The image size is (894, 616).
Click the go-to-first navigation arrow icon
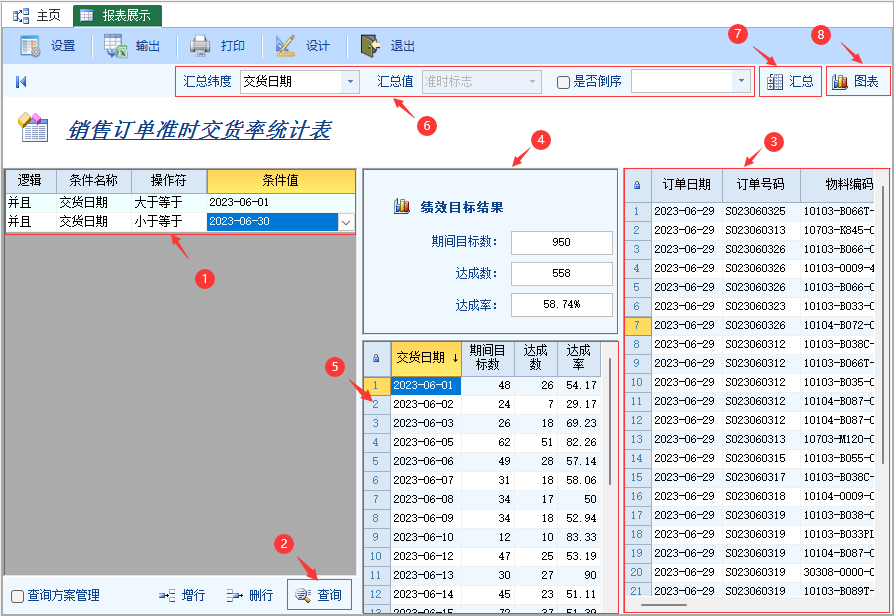pyautogui.click(x=21, y=82)
